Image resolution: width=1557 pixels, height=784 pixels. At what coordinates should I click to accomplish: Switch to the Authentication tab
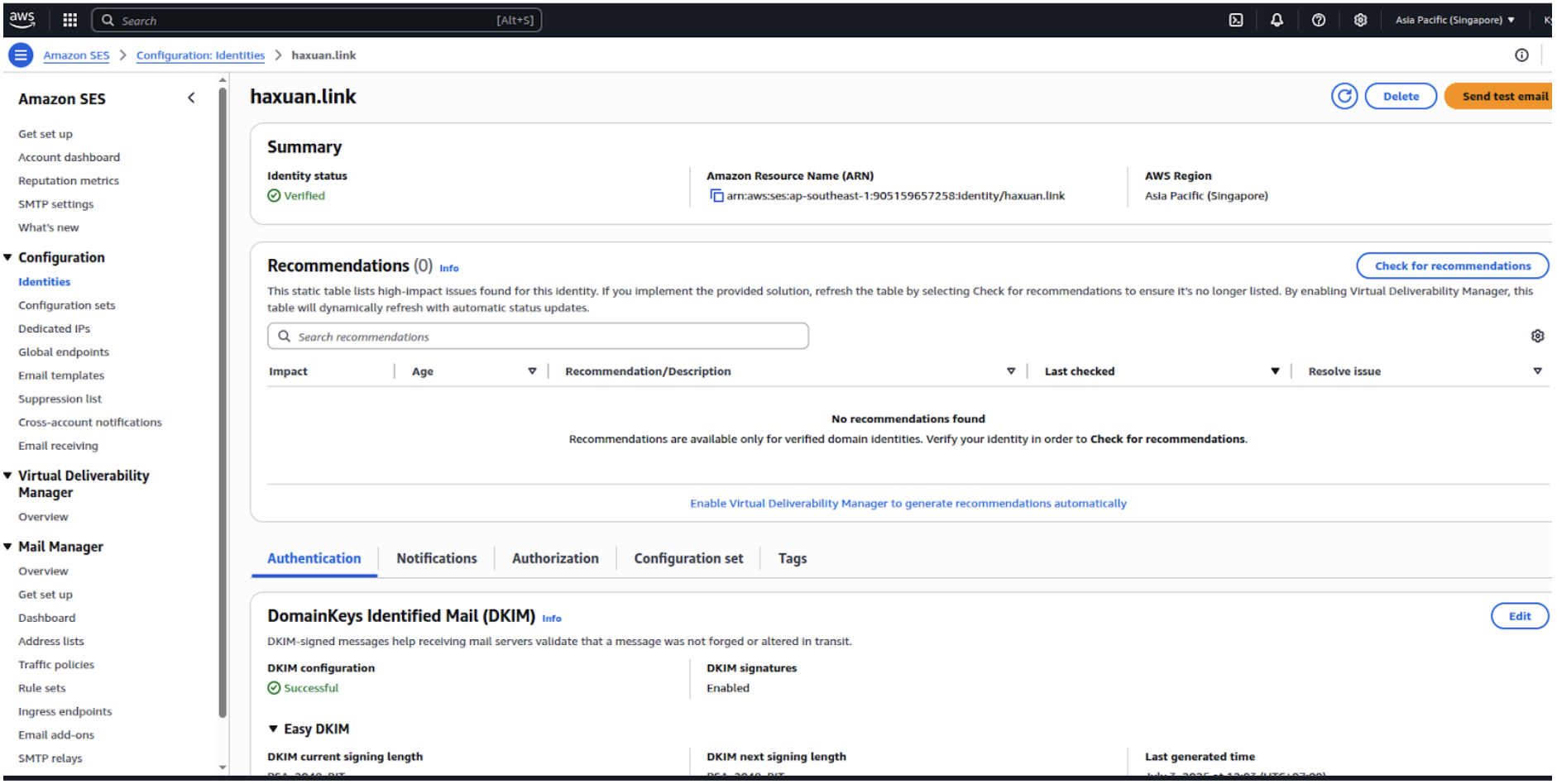click(314, 559)
